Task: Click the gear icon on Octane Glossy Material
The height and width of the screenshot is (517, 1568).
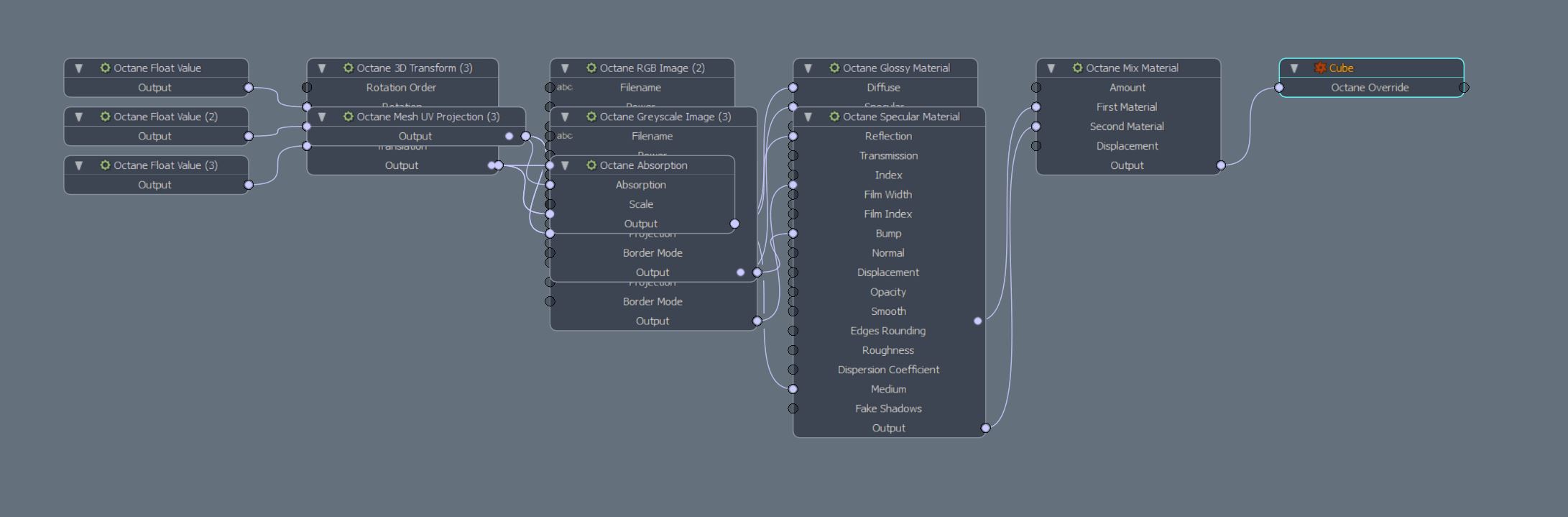Action: [834, 68]
